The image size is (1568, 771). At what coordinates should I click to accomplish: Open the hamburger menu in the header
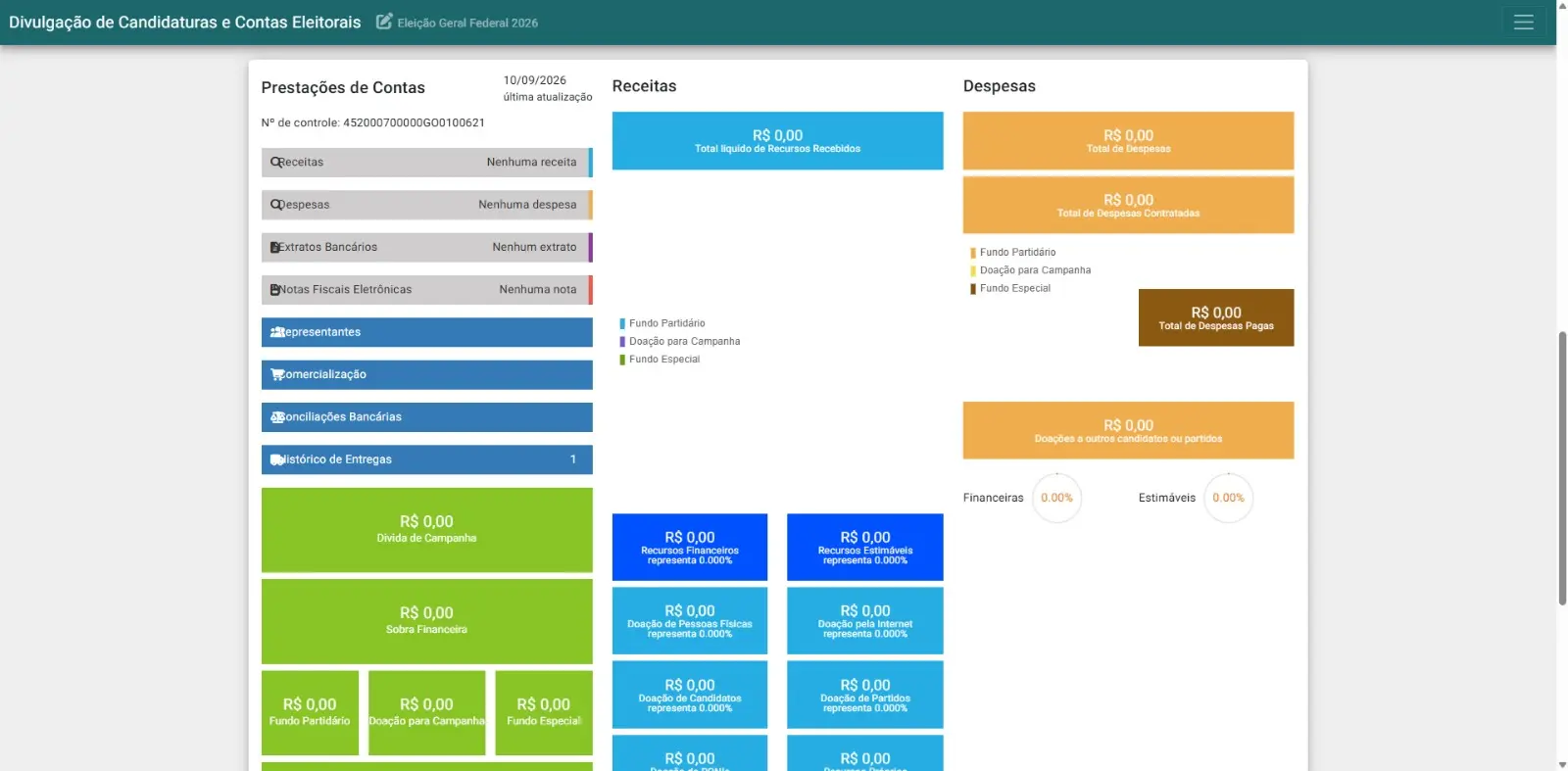[x=1523, y=22]
